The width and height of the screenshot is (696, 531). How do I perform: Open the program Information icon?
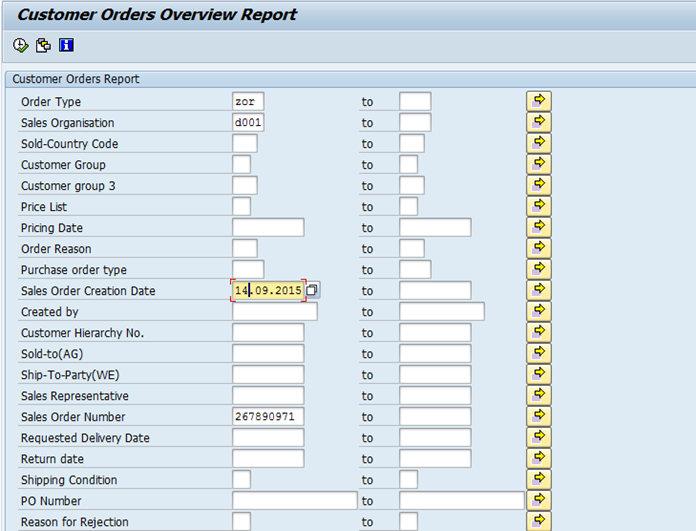[x=66, y=45]
